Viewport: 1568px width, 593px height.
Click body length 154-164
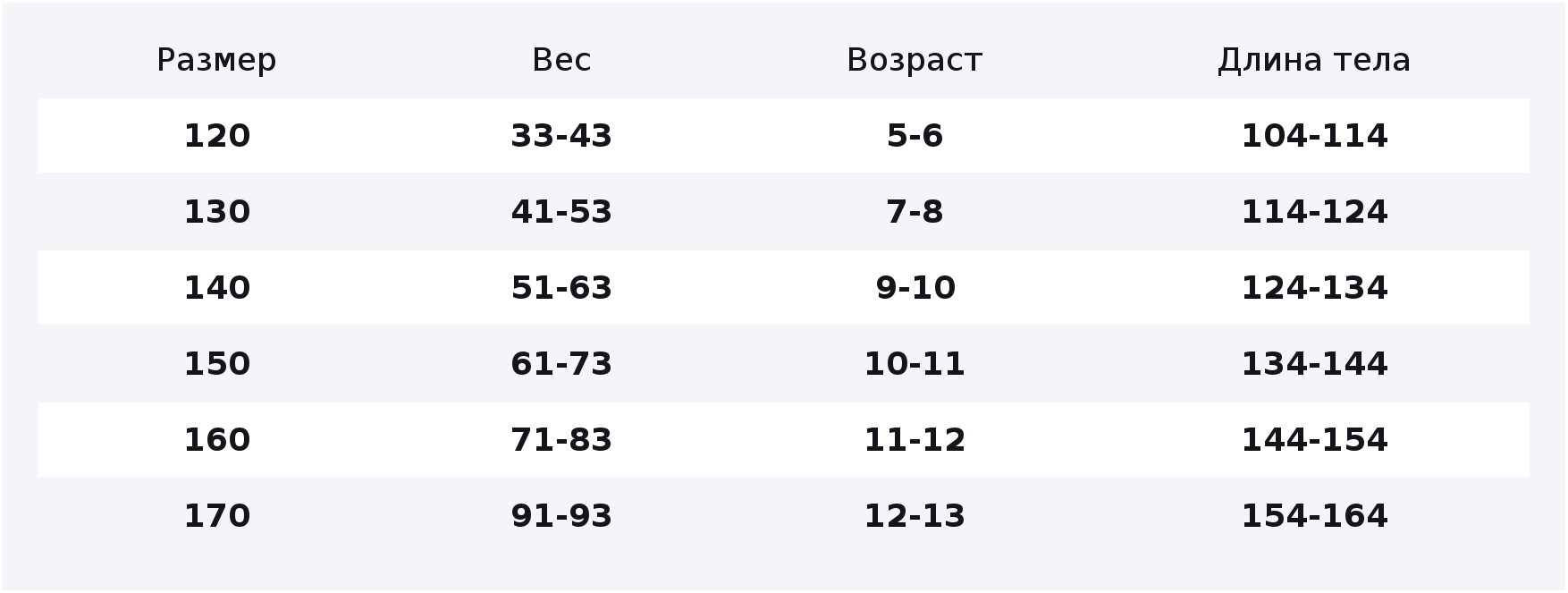pos(1314,516)
